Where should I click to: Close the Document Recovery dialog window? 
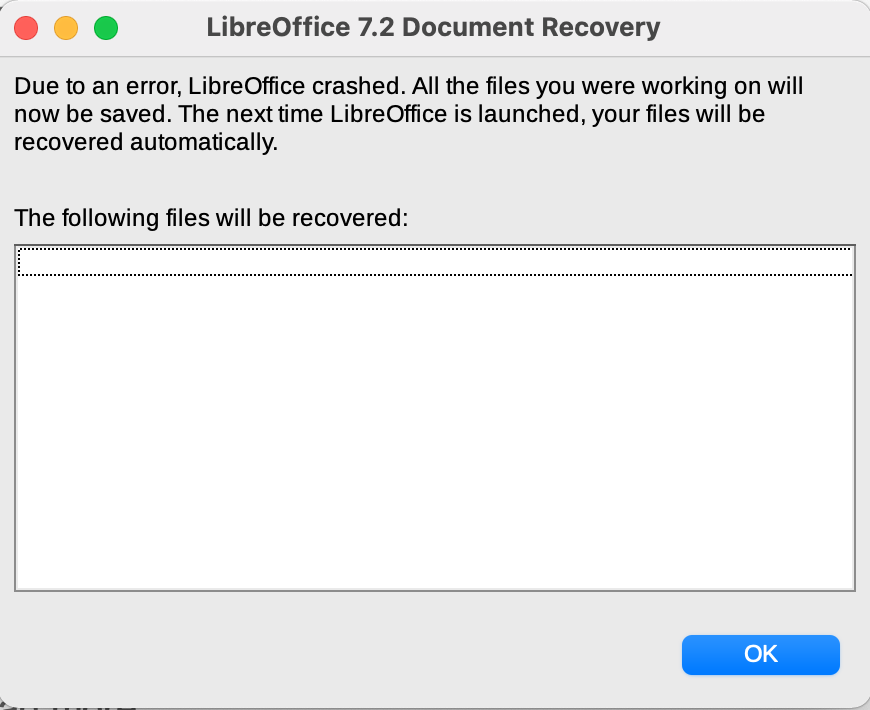click(x=26, y=28)
